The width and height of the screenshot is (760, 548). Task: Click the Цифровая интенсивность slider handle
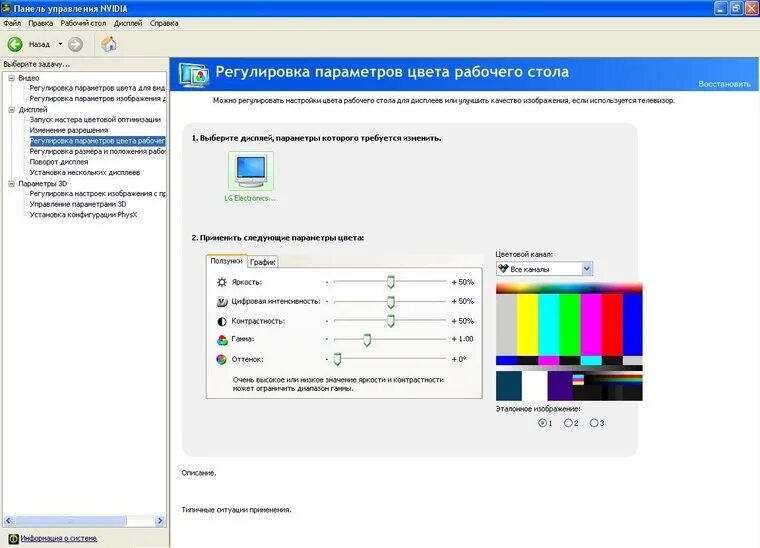pos(391,302)
